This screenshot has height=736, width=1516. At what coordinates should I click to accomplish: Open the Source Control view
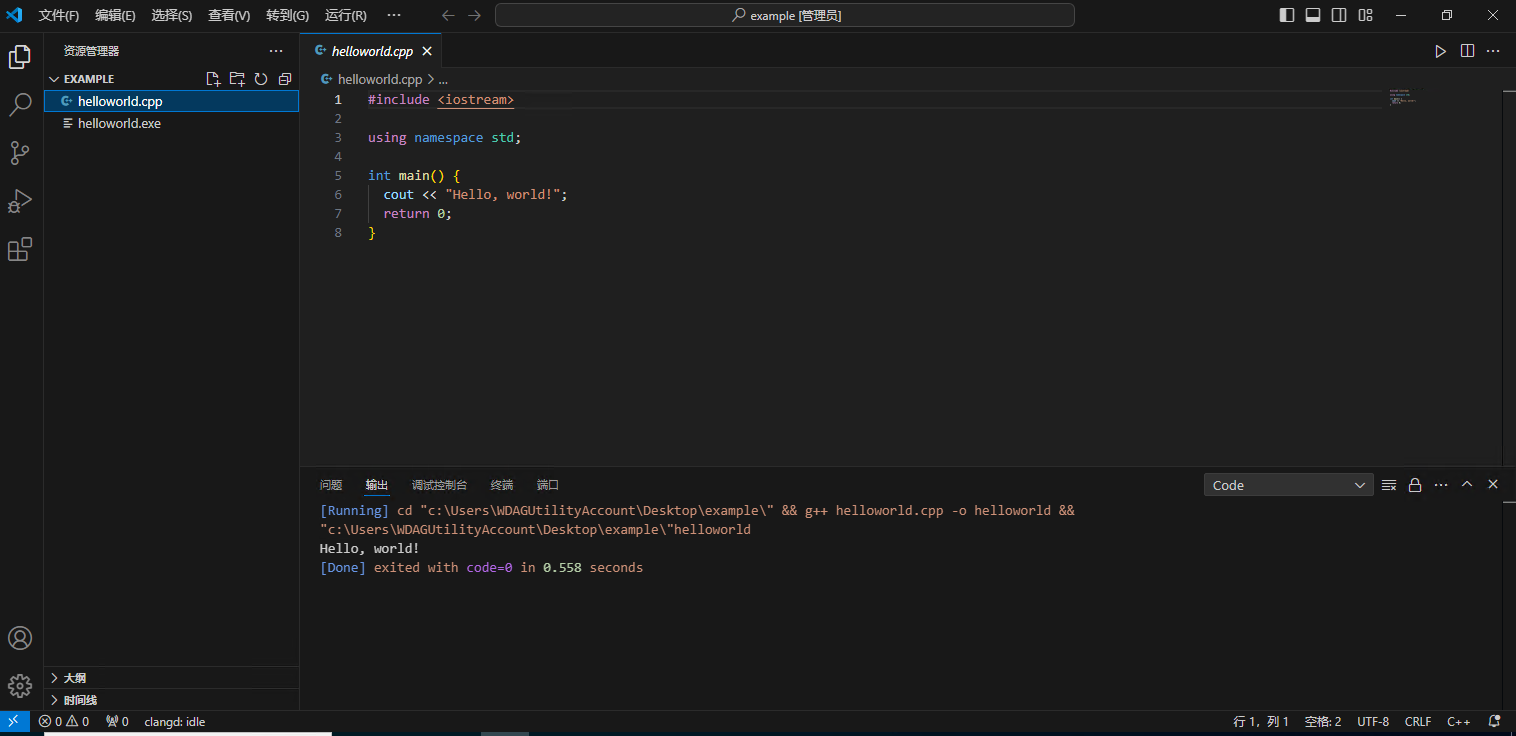coord(20,153)
